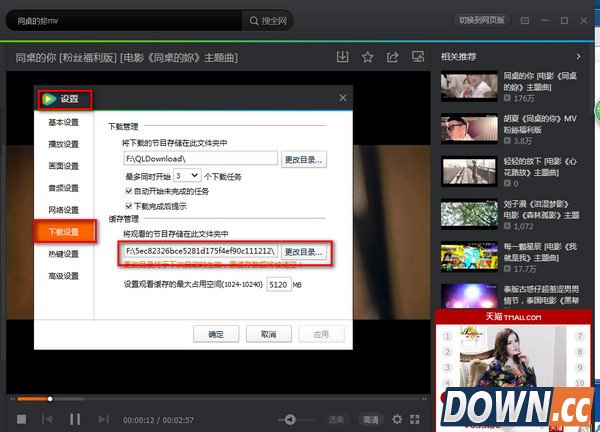Image resolution: width=600 pixels, height=432 pixels.
Task: Open the 网络设置 tab
Action: [x=64, y=210]
